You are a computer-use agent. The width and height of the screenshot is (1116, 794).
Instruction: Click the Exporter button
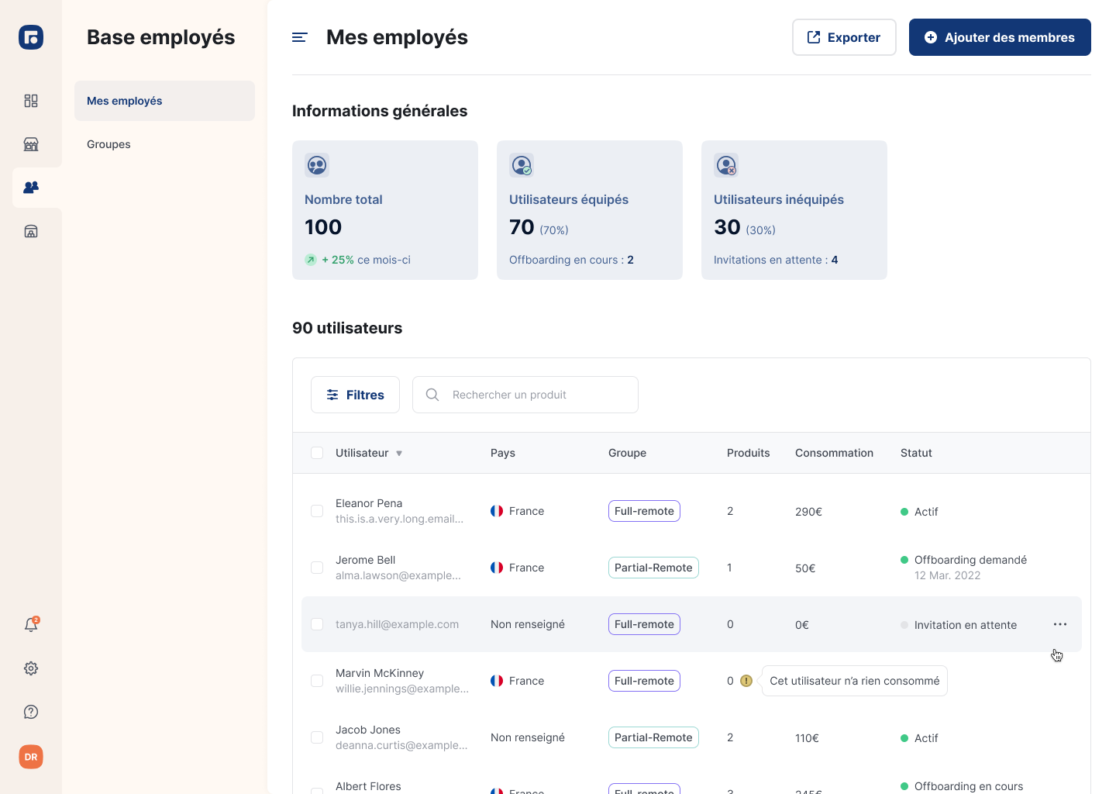(843, 37)
